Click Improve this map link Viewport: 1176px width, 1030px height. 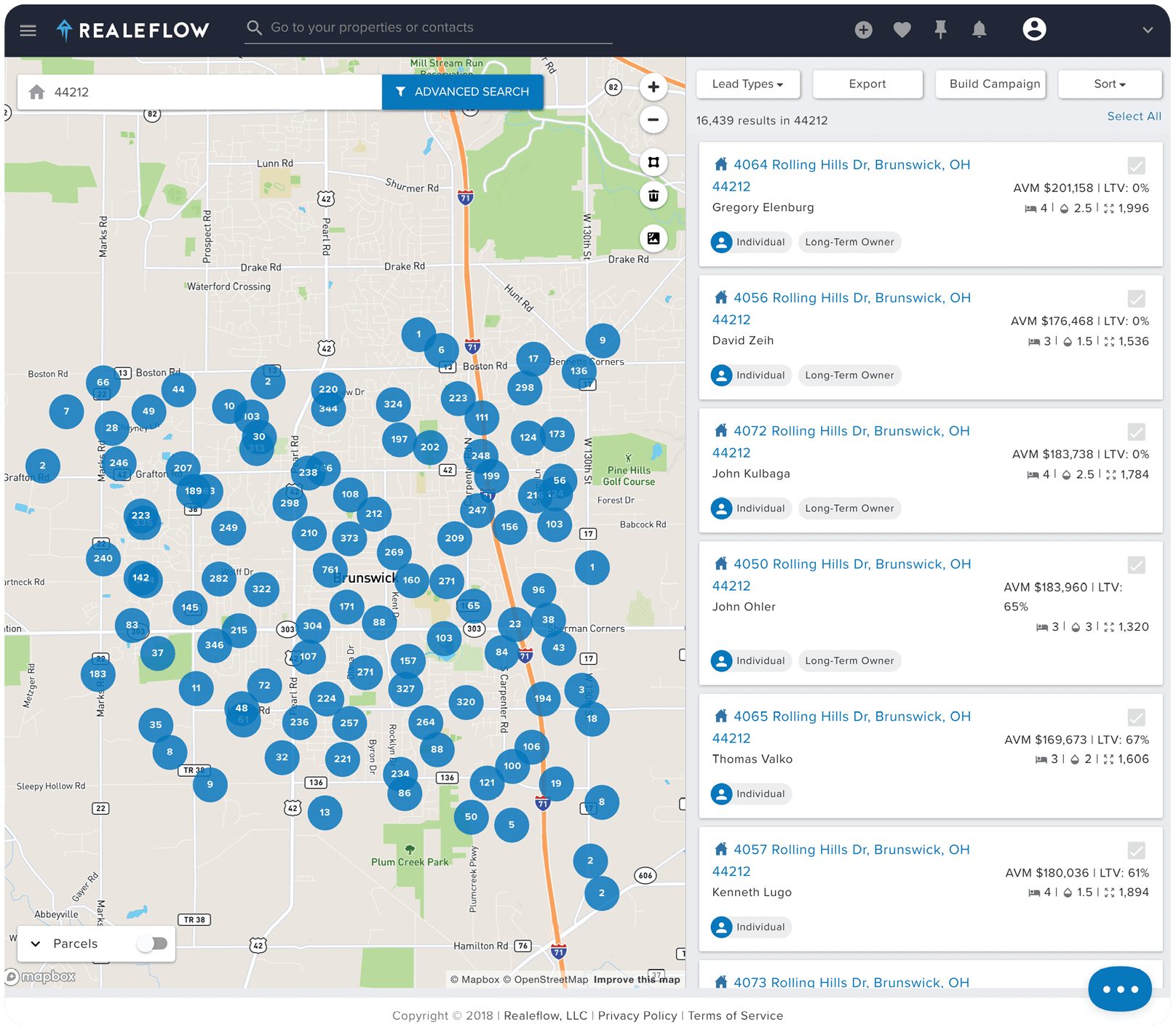pyautogui.click(x=637, y=980)
